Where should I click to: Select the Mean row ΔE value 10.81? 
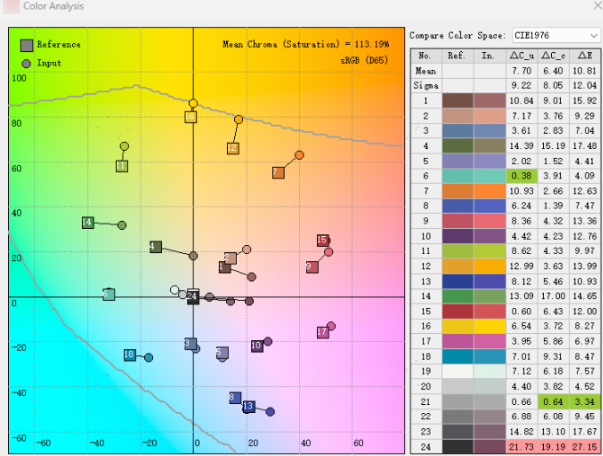(x=587, y=71)
